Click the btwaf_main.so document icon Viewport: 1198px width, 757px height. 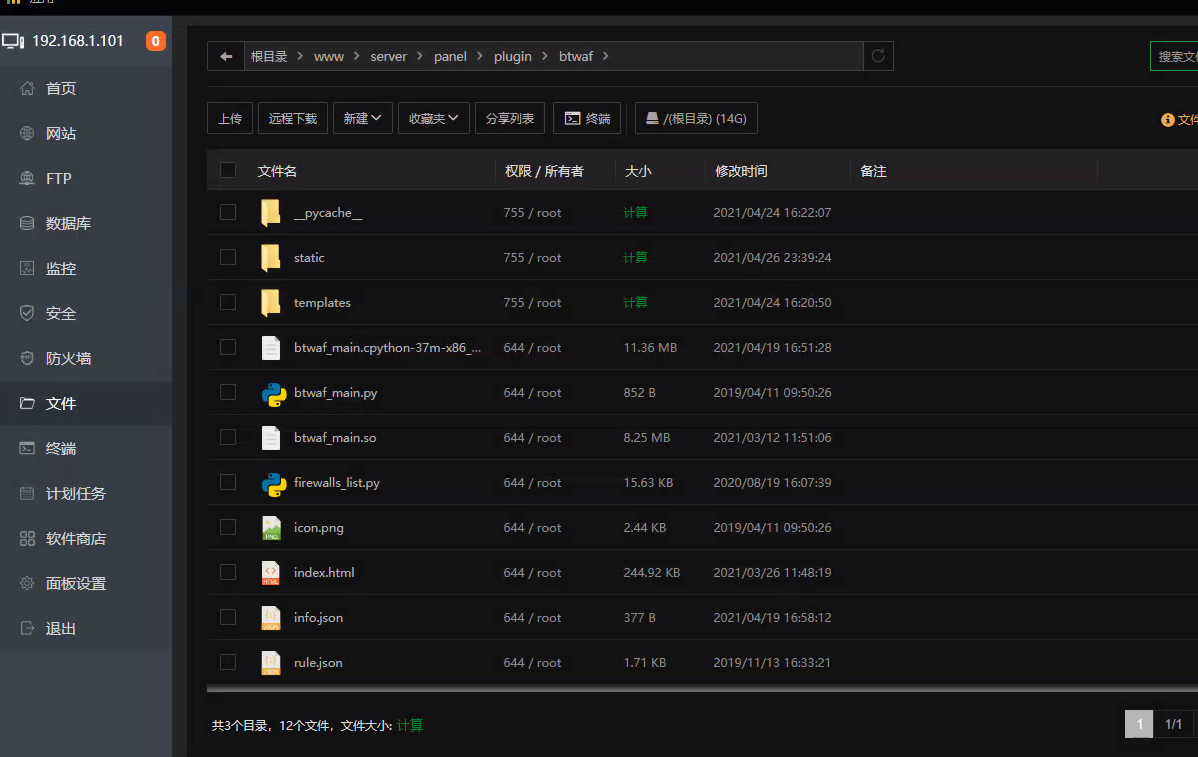click(x=271, y=438)
